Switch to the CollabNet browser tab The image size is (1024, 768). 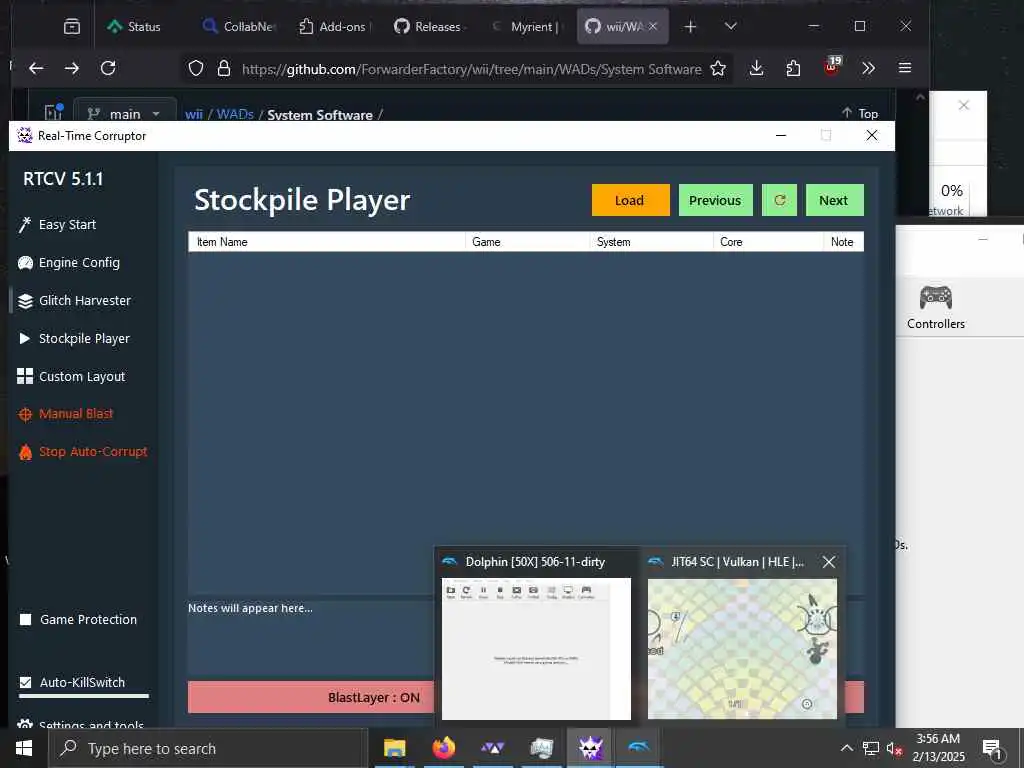tap(240, 27)
